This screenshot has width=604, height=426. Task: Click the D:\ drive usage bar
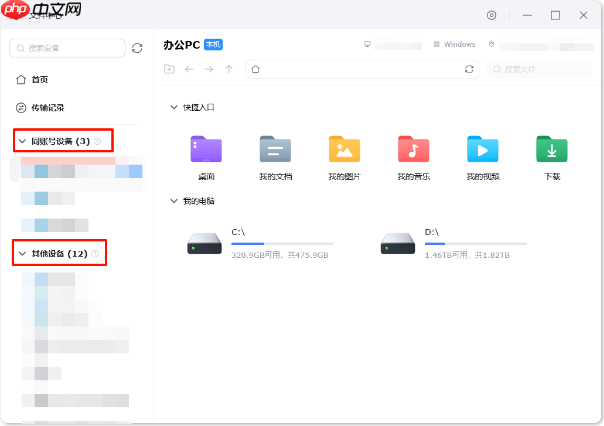[x=476, y=244]
